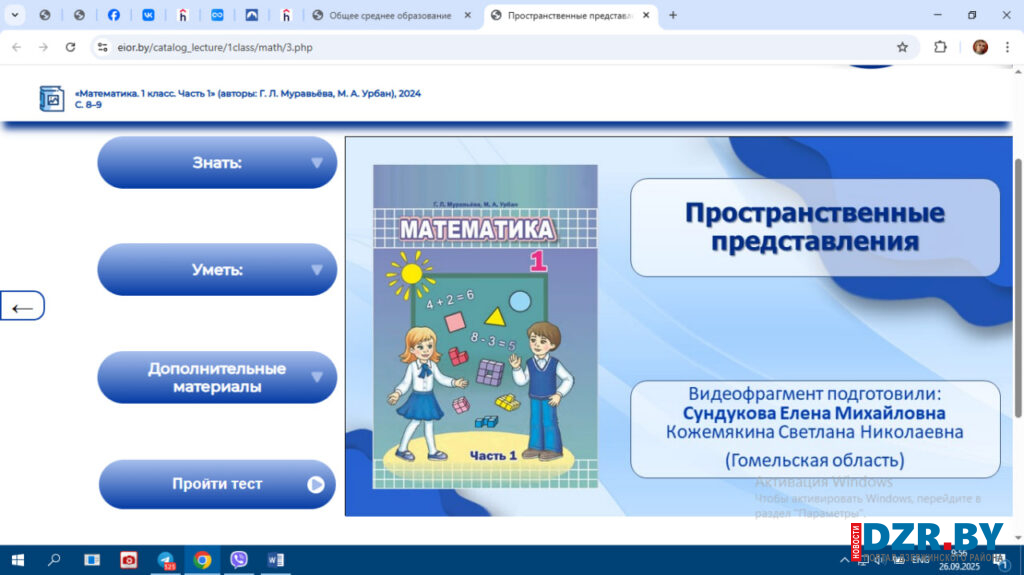The height and width of the screenshot is (575, 1024).
Task: Open Viber from the taskbar
Action: tap(239, 560)
